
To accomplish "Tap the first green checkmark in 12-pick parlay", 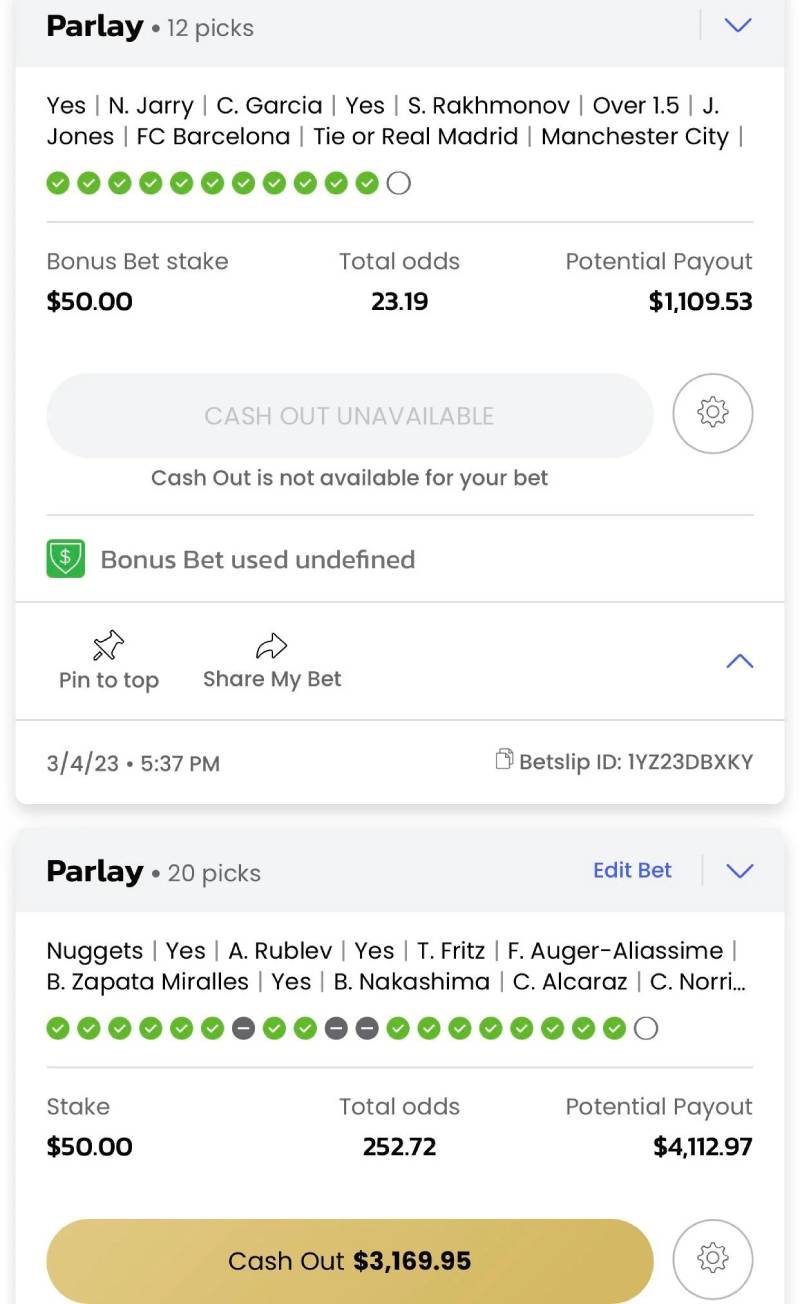I will 58,183.
